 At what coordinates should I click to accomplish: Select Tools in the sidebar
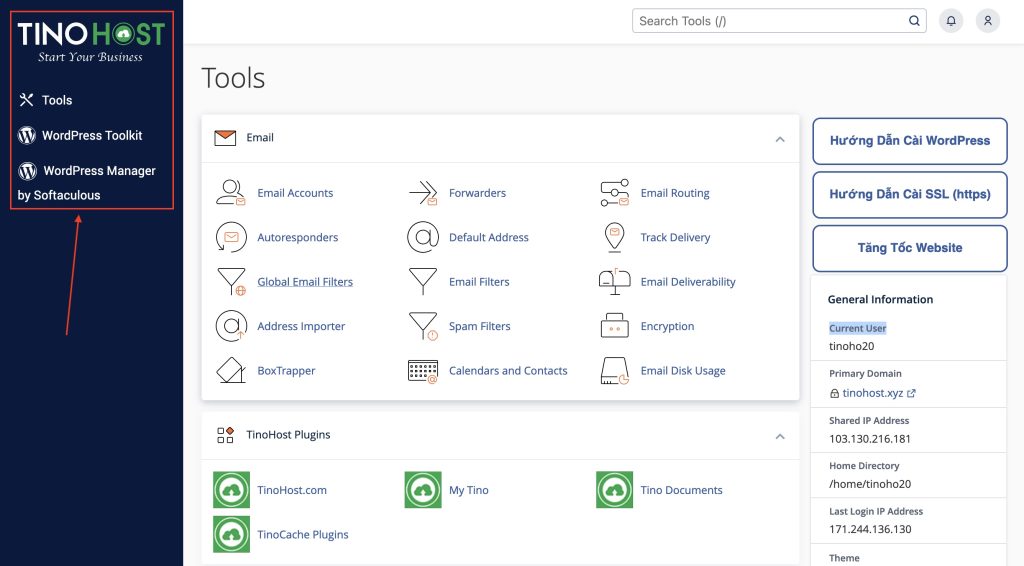pos(45,100)
